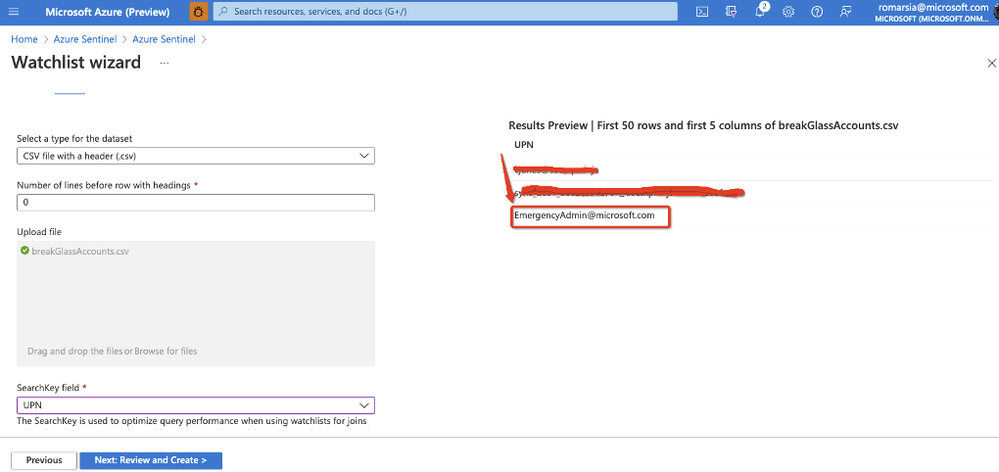Open the Azure portal hamburger menu
999x472 pixels.
tap(13, 11)
